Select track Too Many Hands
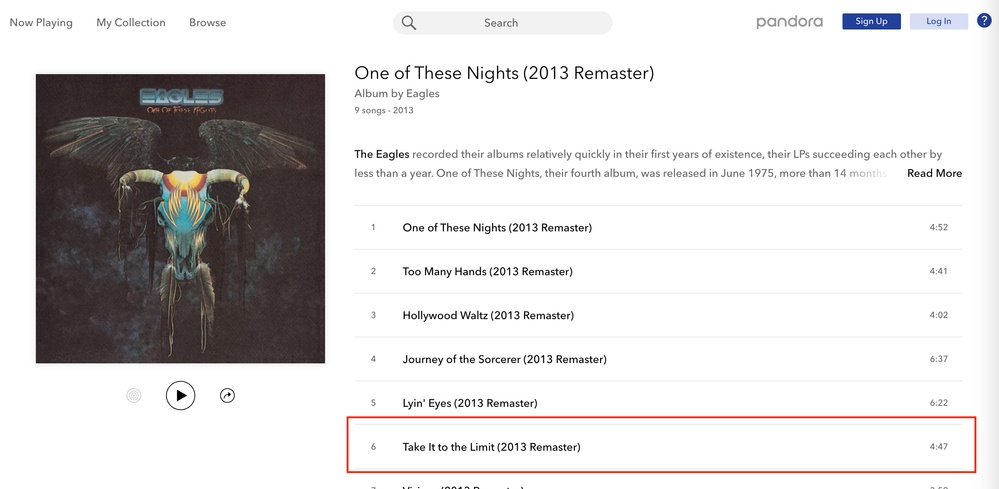This screenshot has height=489, width=999. click(x=487, y=271)
